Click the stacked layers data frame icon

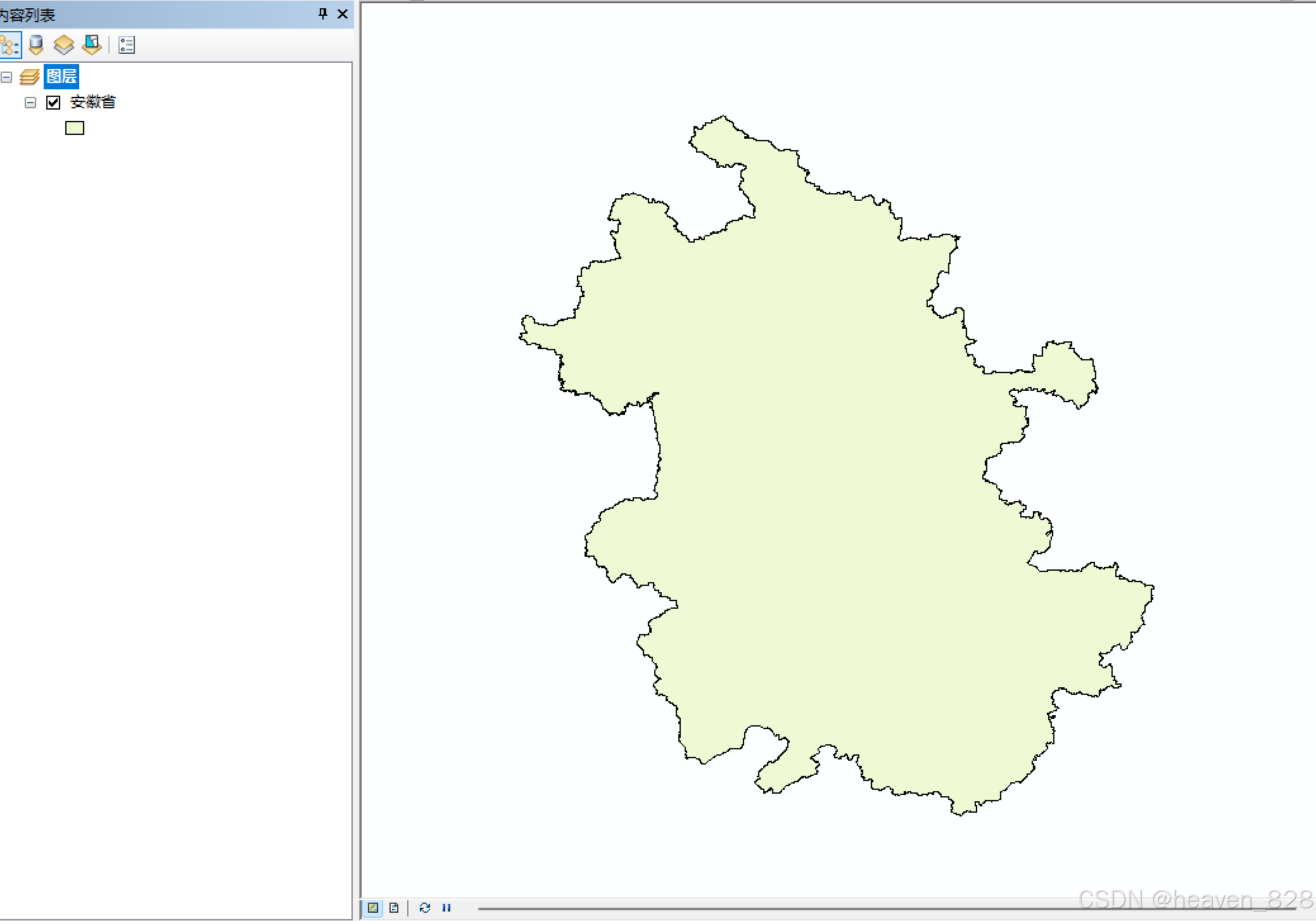pyautogui.click(x=30, y=77)
